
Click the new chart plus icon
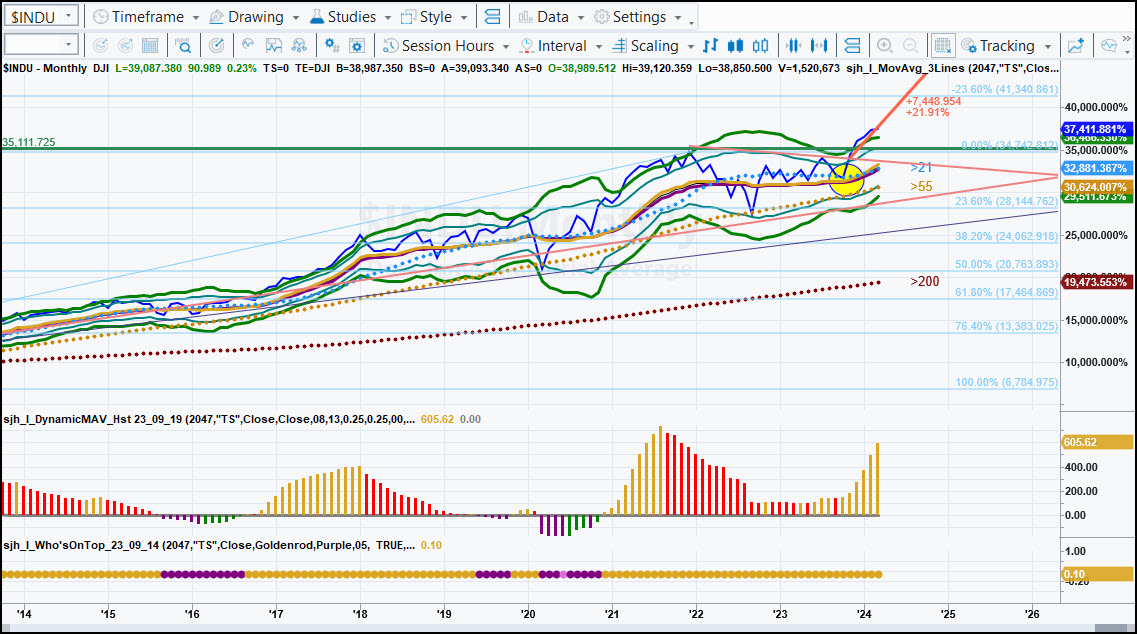1076,46
